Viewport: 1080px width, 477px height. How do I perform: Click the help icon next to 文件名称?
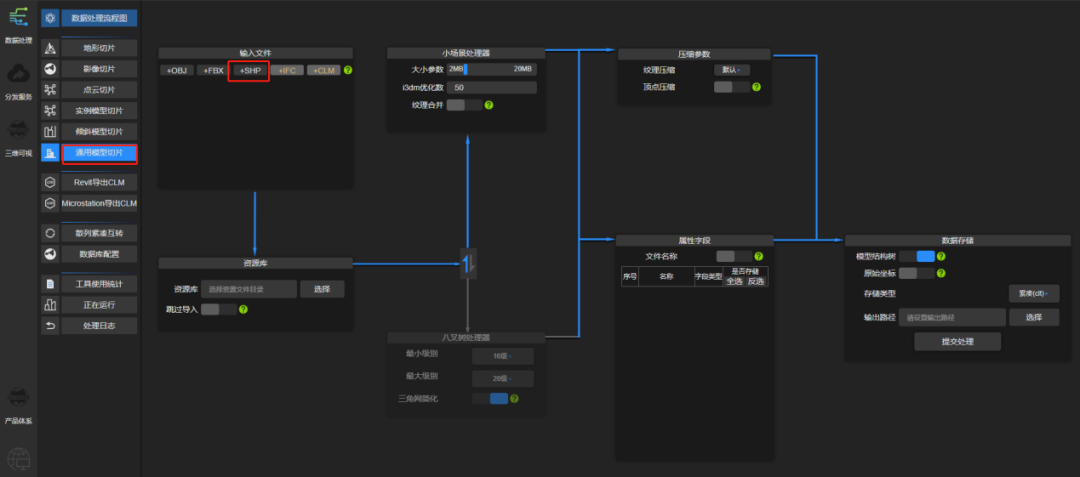click(x=758, y=256)
